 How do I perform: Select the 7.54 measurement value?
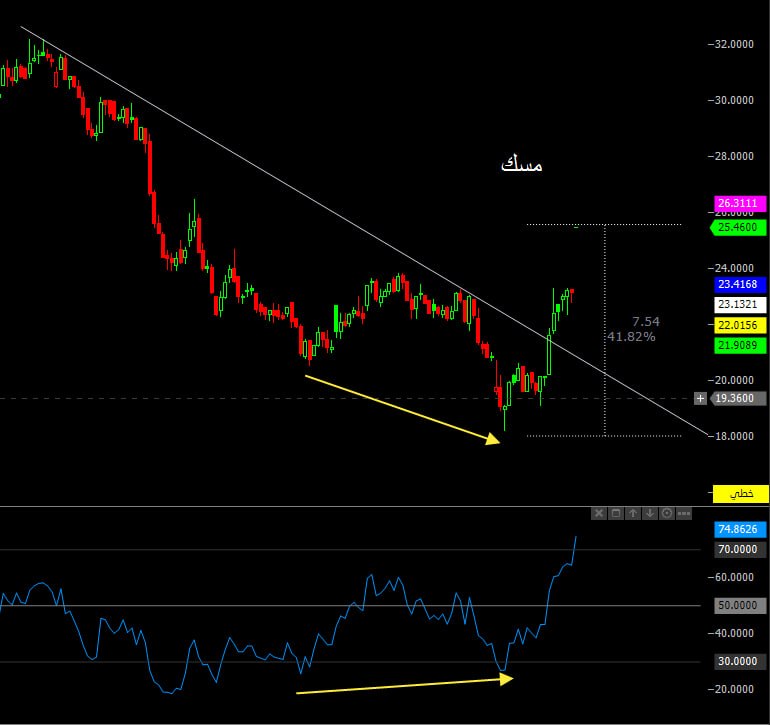tap(646, 322)
